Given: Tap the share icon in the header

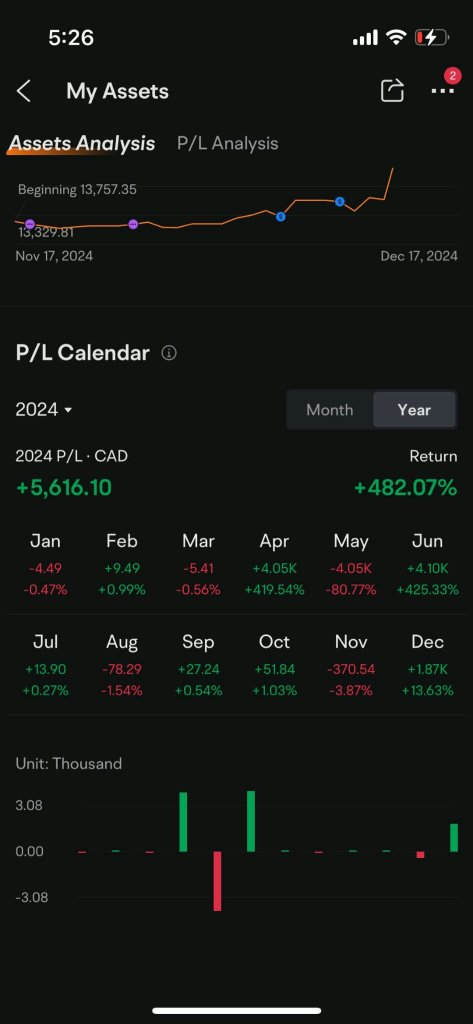Looking at the screenshot, I should [x=392, y=91].
